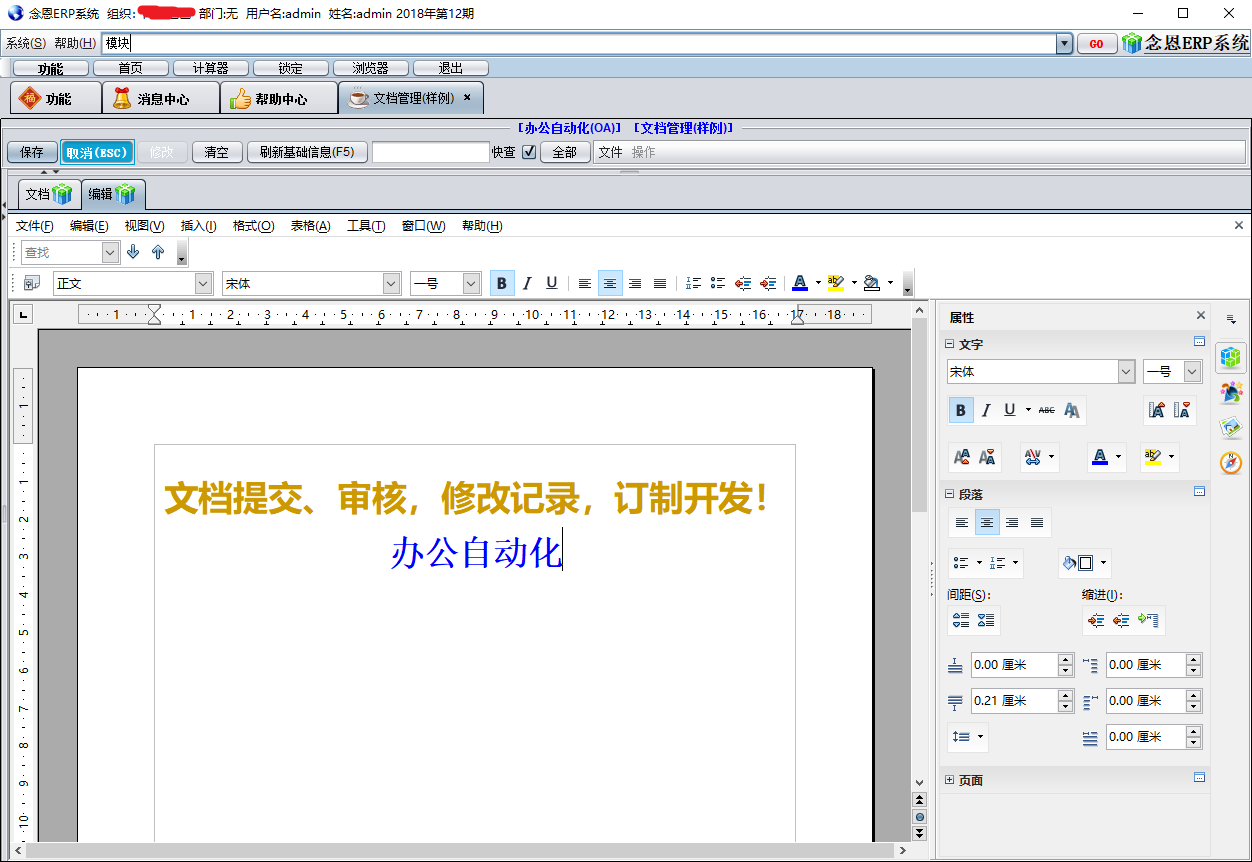Click strikethrough ABC icon in properties panel

1046,410
